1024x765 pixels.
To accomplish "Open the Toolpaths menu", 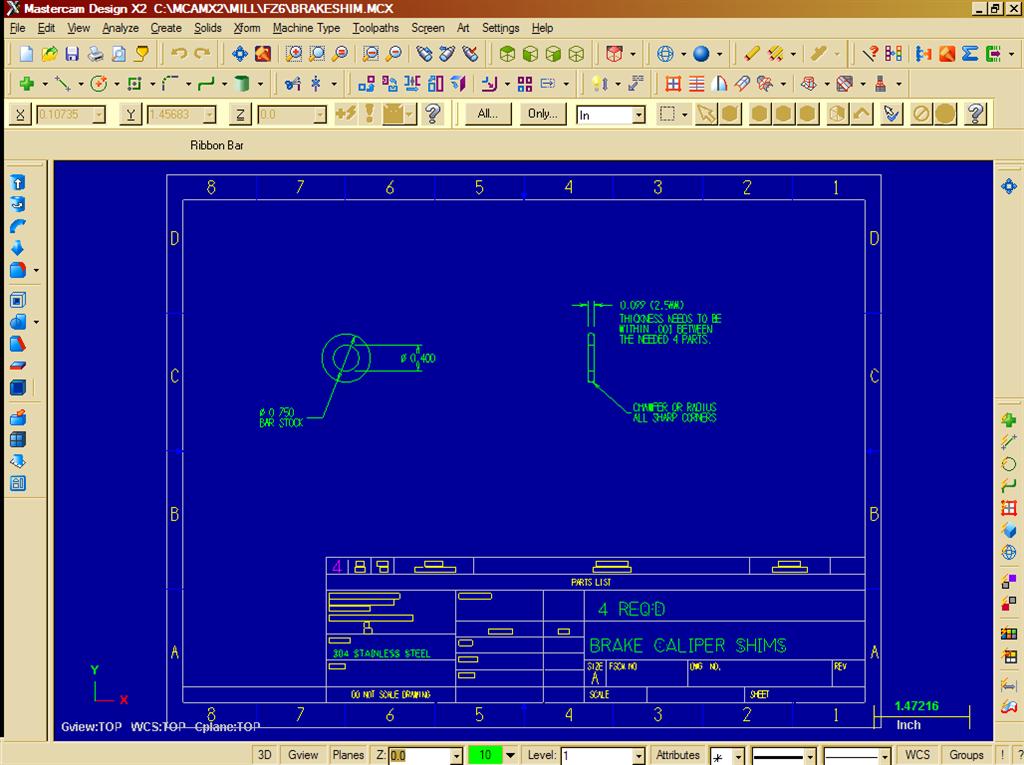I will tap(376, 28).
